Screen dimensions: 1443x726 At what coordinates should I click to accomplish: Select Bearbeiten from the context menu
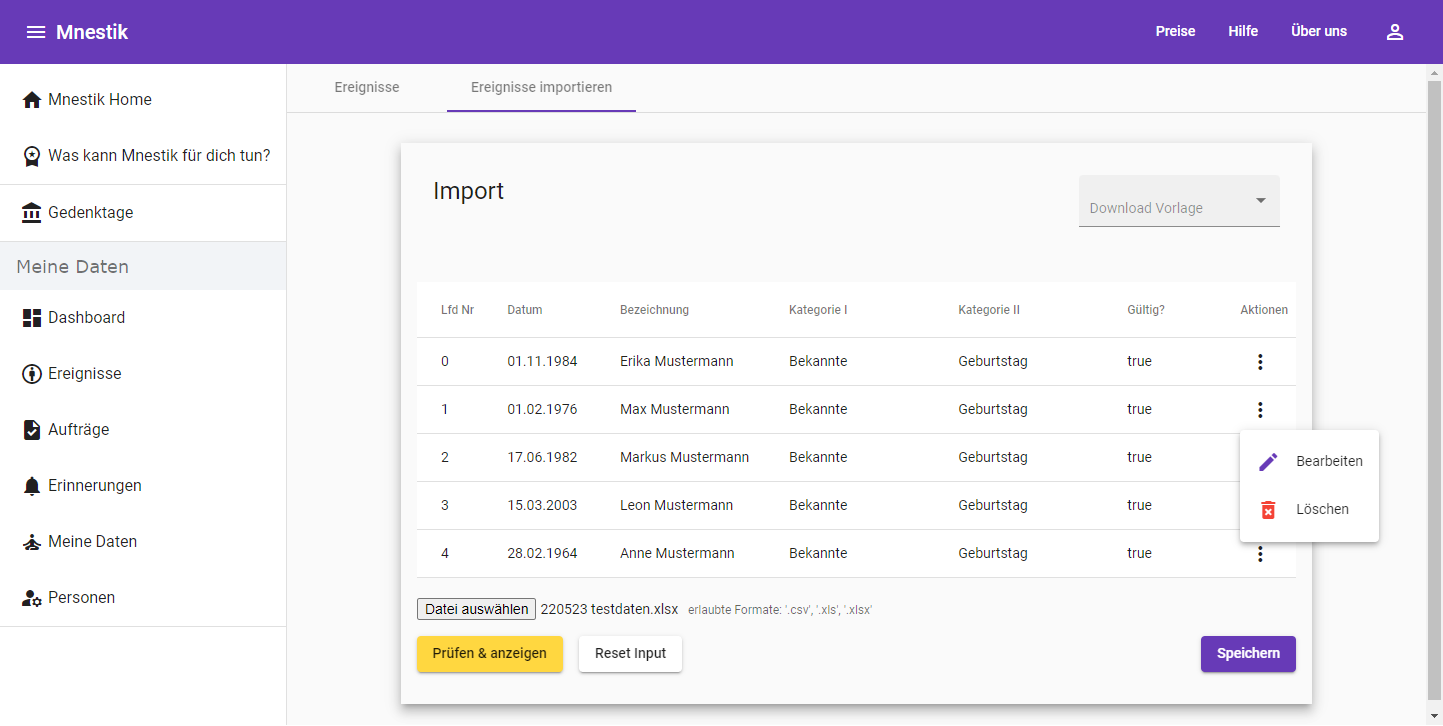coord(1309,462)
